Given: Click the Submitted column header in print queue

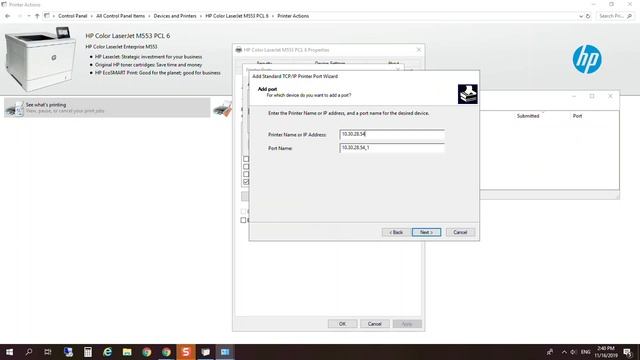Looking at the screenshot, I should click(x=528, y=116).
